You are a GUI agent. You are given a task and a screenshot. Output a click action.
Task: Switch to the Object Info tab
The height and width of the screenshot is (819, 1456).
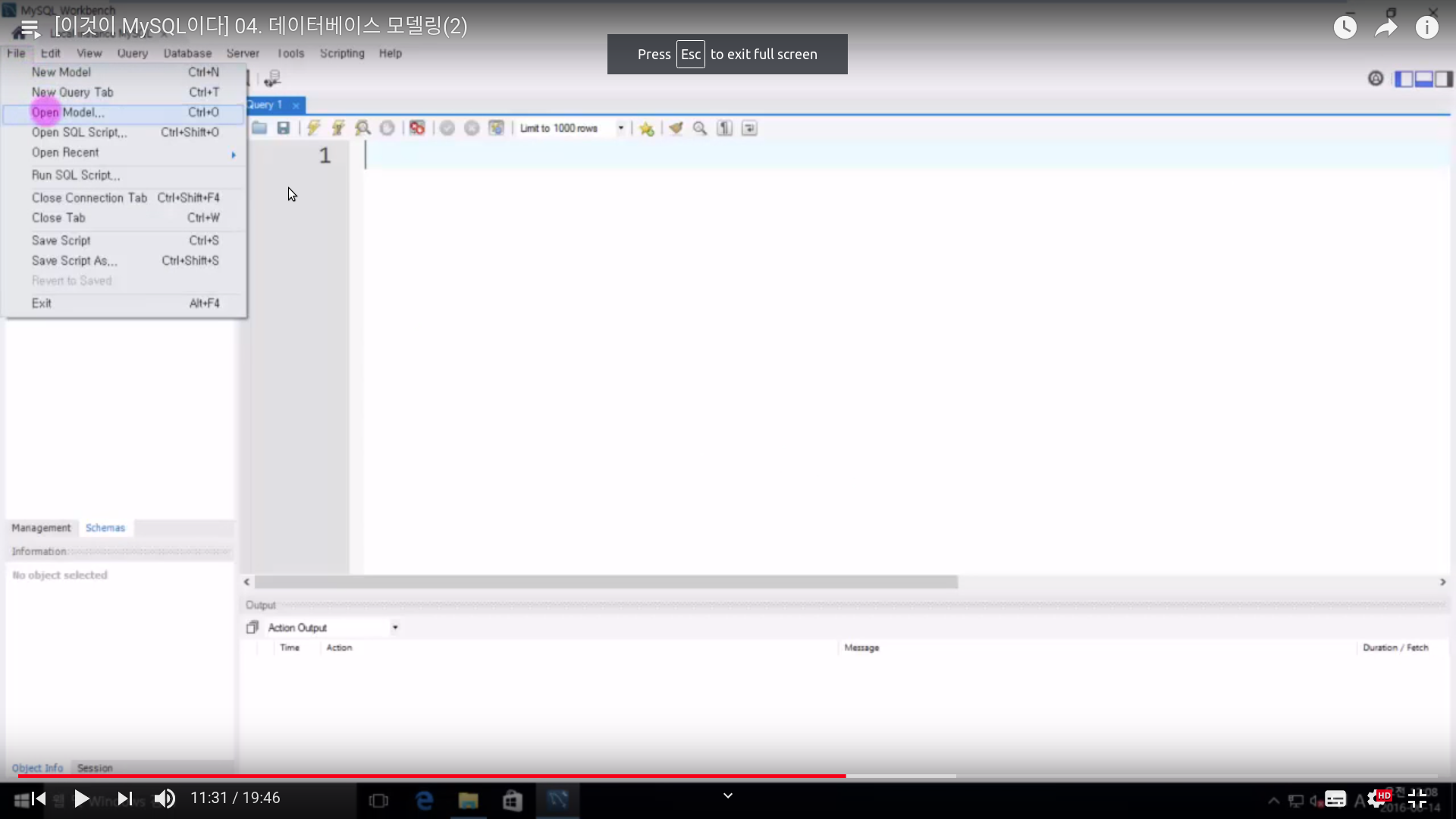(x=37, y=768)
